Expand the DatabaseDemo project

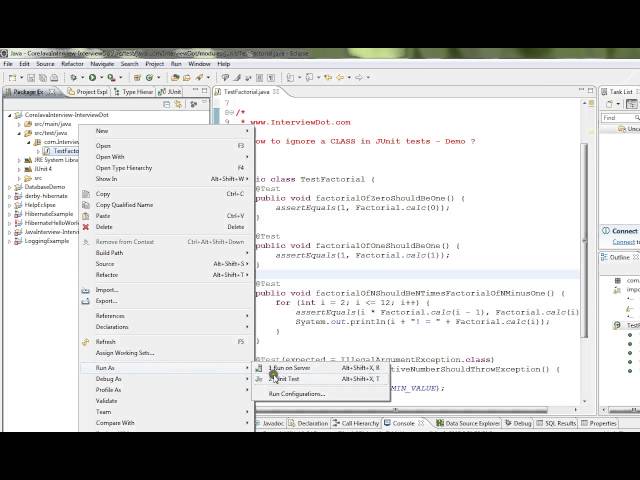(x=10, y=187)
